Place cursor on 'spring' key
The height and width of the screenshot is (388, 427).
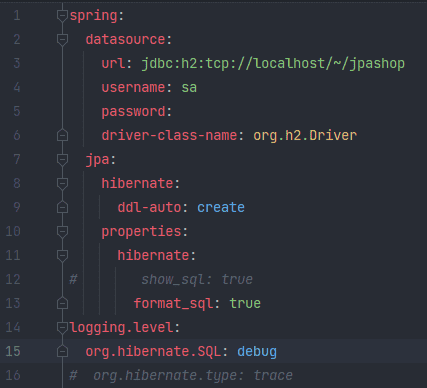(93, 16)
